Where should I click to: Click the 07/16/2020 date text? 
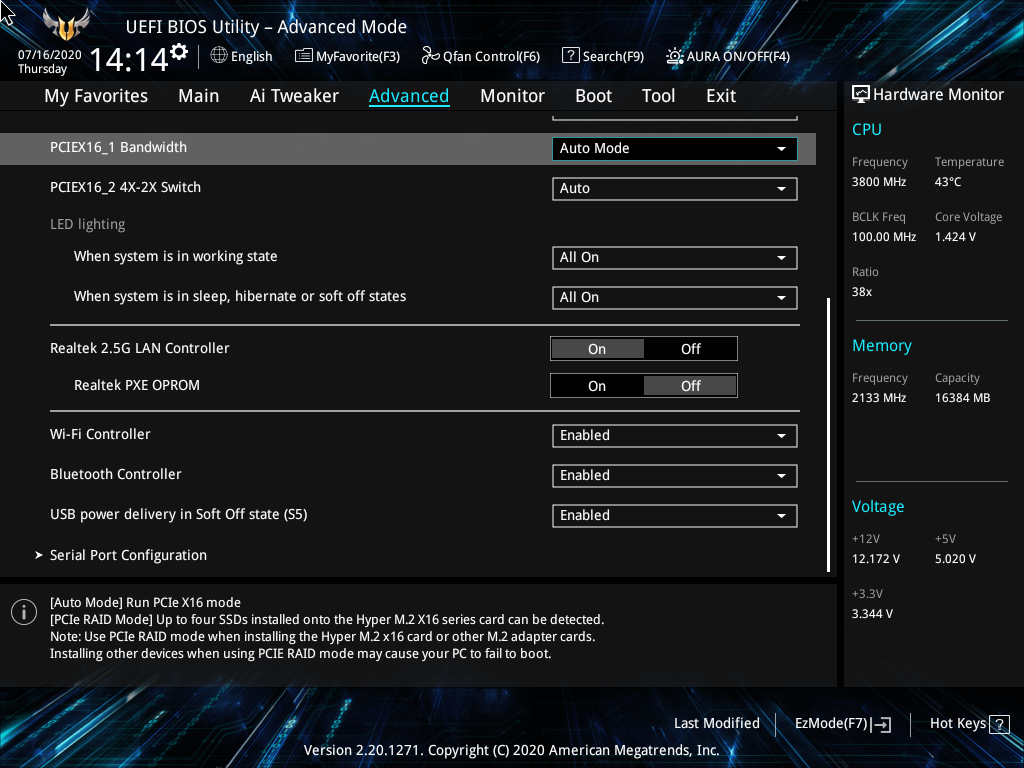tap(50, 55)
